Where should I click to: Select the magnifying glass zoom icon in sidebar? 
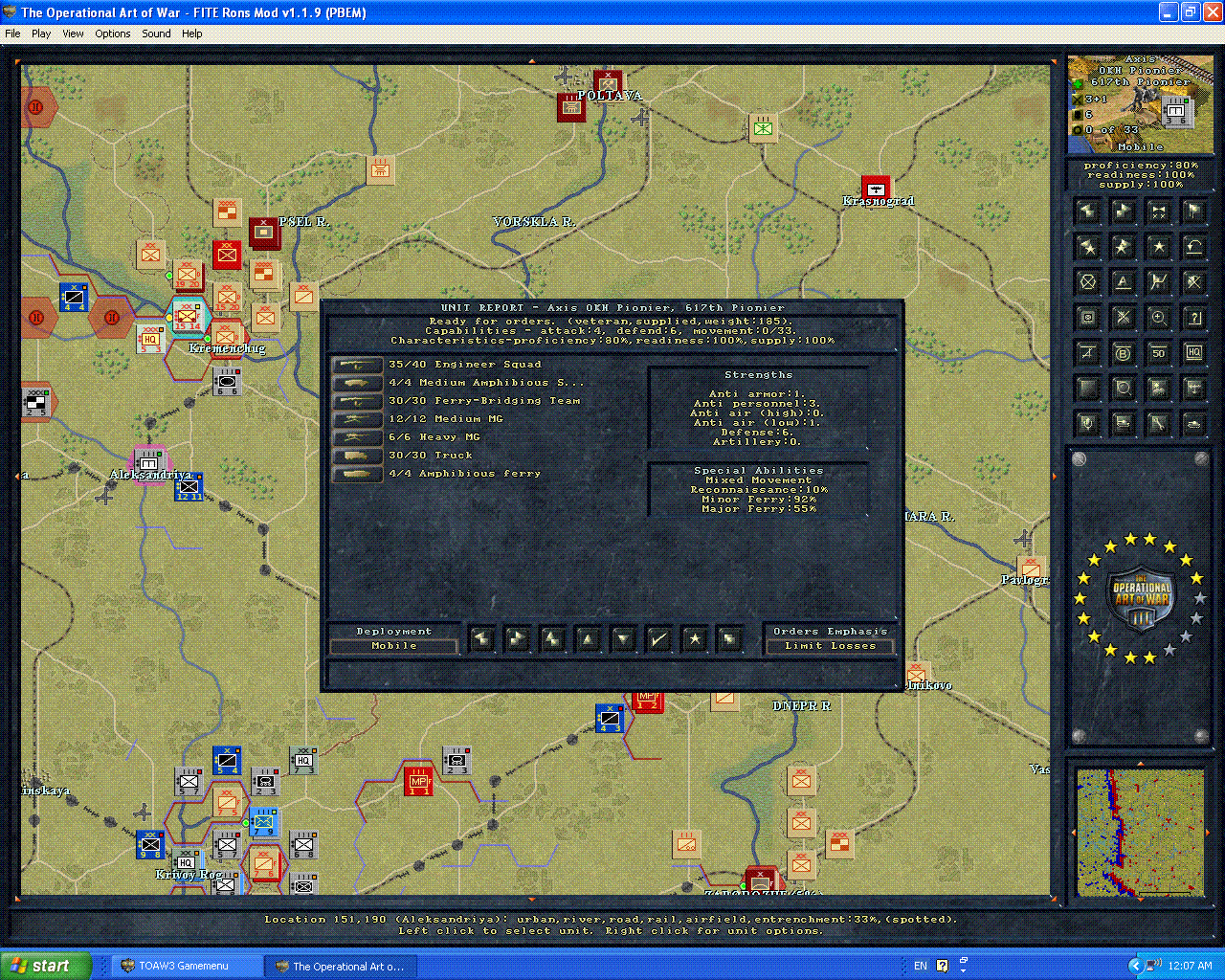1158,317
